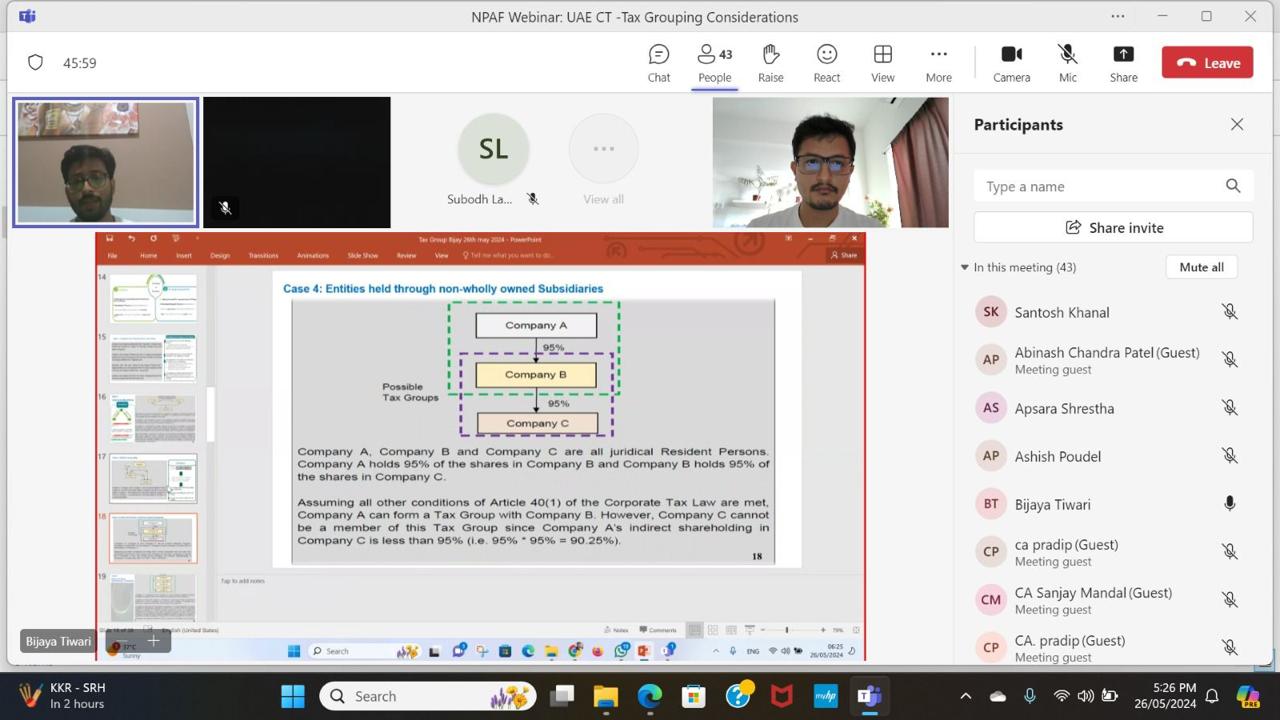Collapse the In this meeting list

[965, 267]
